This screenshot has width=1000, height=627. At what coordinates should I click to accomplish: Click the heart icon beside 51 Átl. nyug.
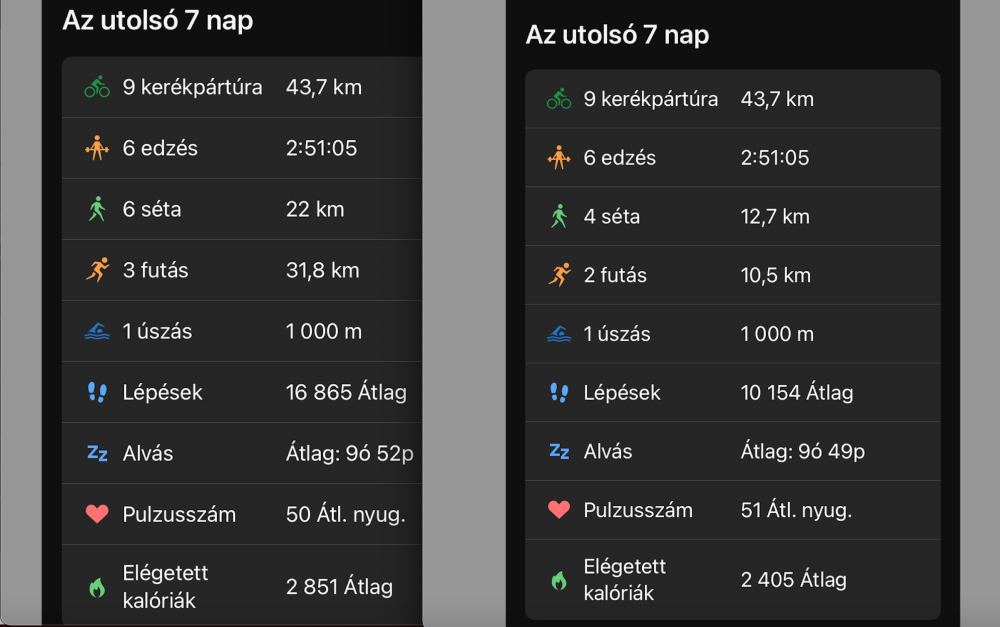(559, 510)
